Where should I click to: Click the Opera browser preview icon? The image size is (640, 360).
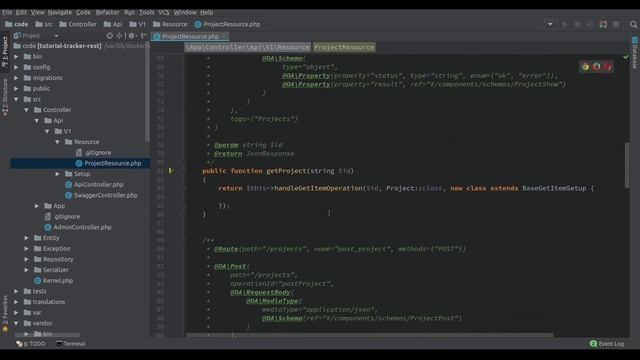[x=608, y=67]
